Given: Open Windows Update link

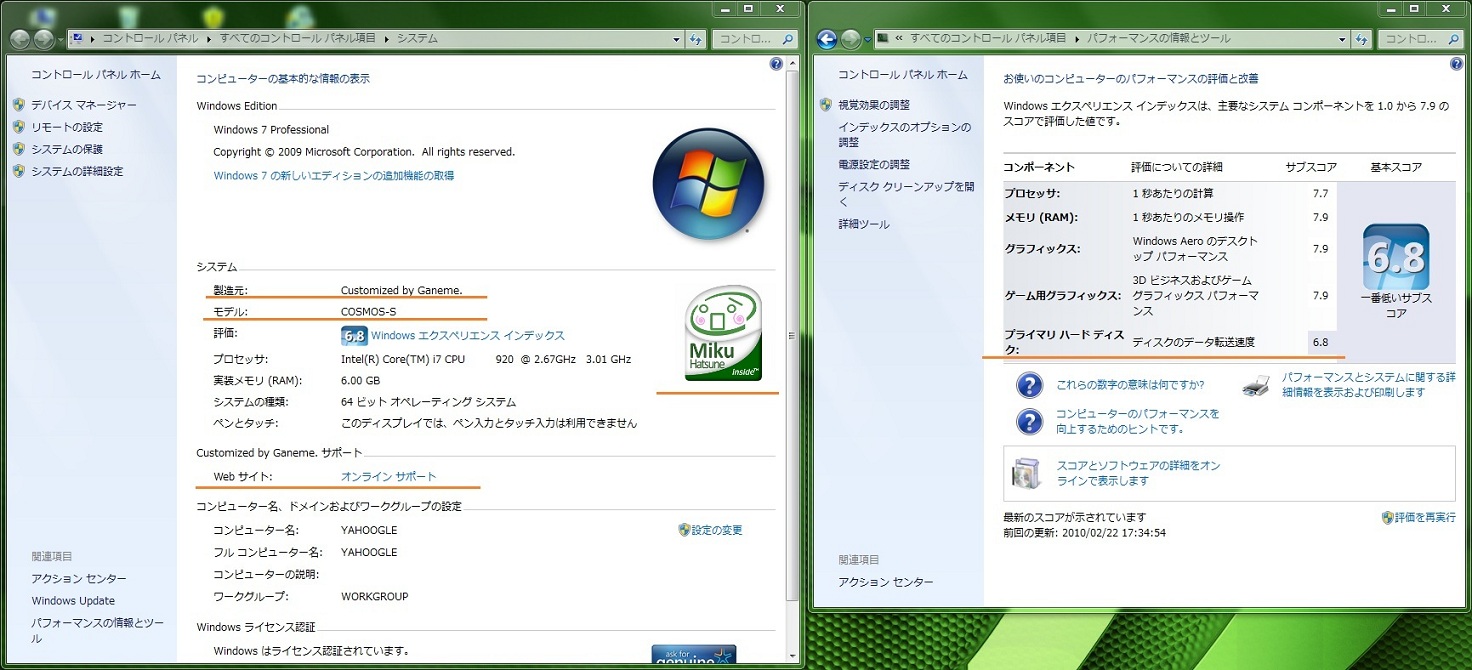Looking at the screenshot, I should tap(73, 601).
